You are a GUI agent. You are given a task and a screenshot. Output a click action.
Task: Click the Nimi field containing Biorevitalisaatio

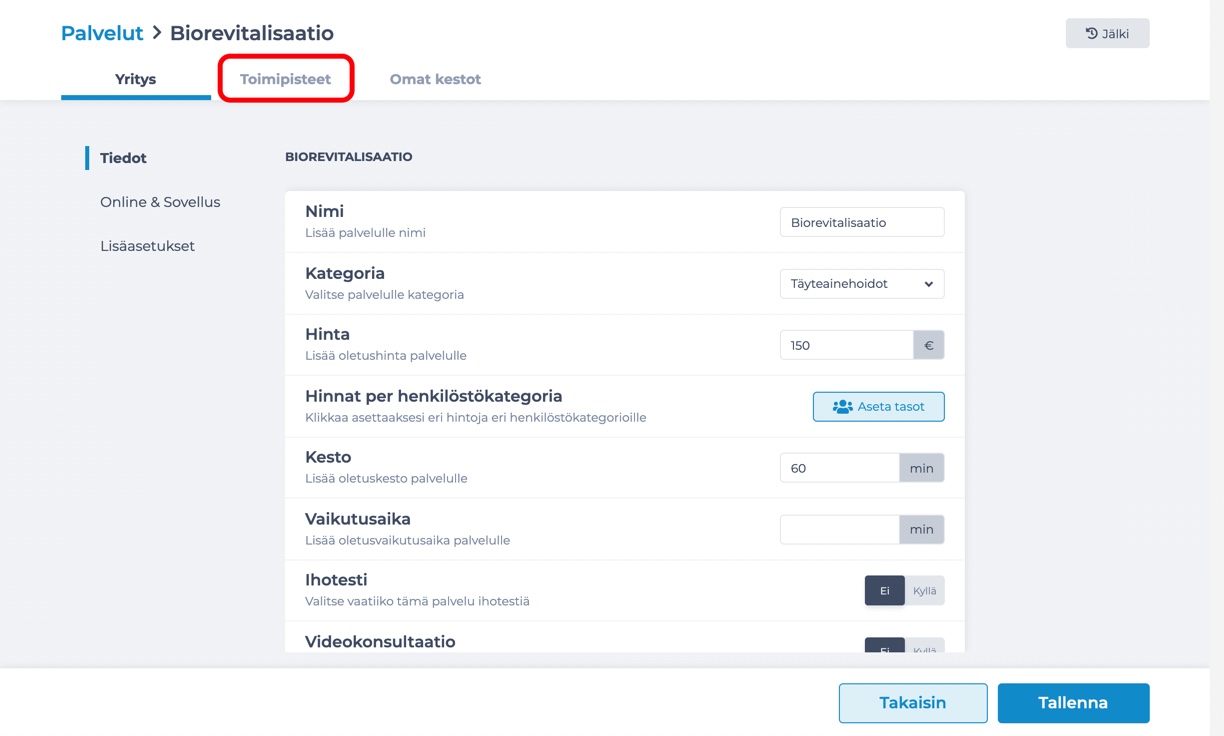862,222
